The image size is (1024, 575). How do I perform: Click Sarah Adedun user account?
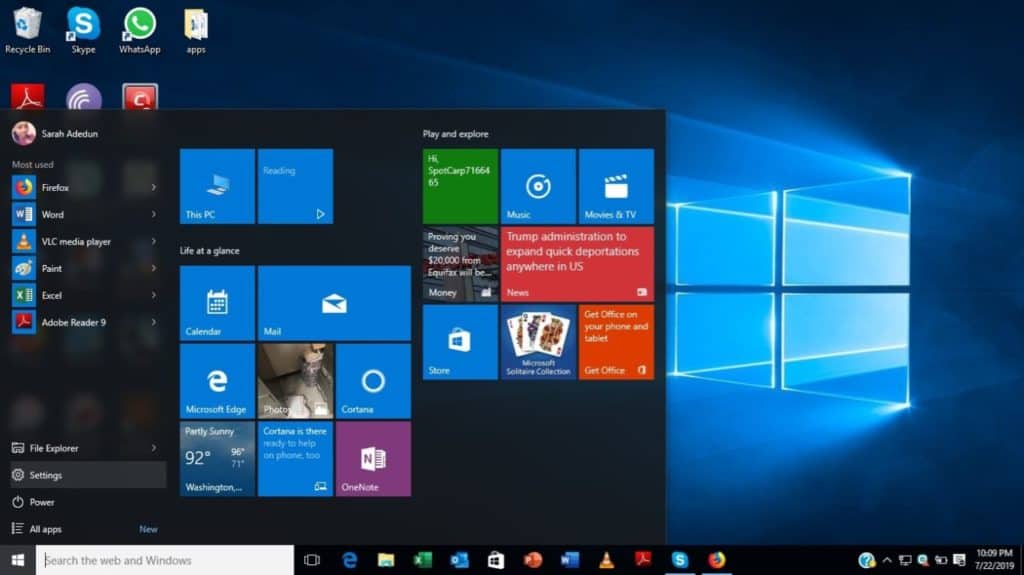coord(56,133)
